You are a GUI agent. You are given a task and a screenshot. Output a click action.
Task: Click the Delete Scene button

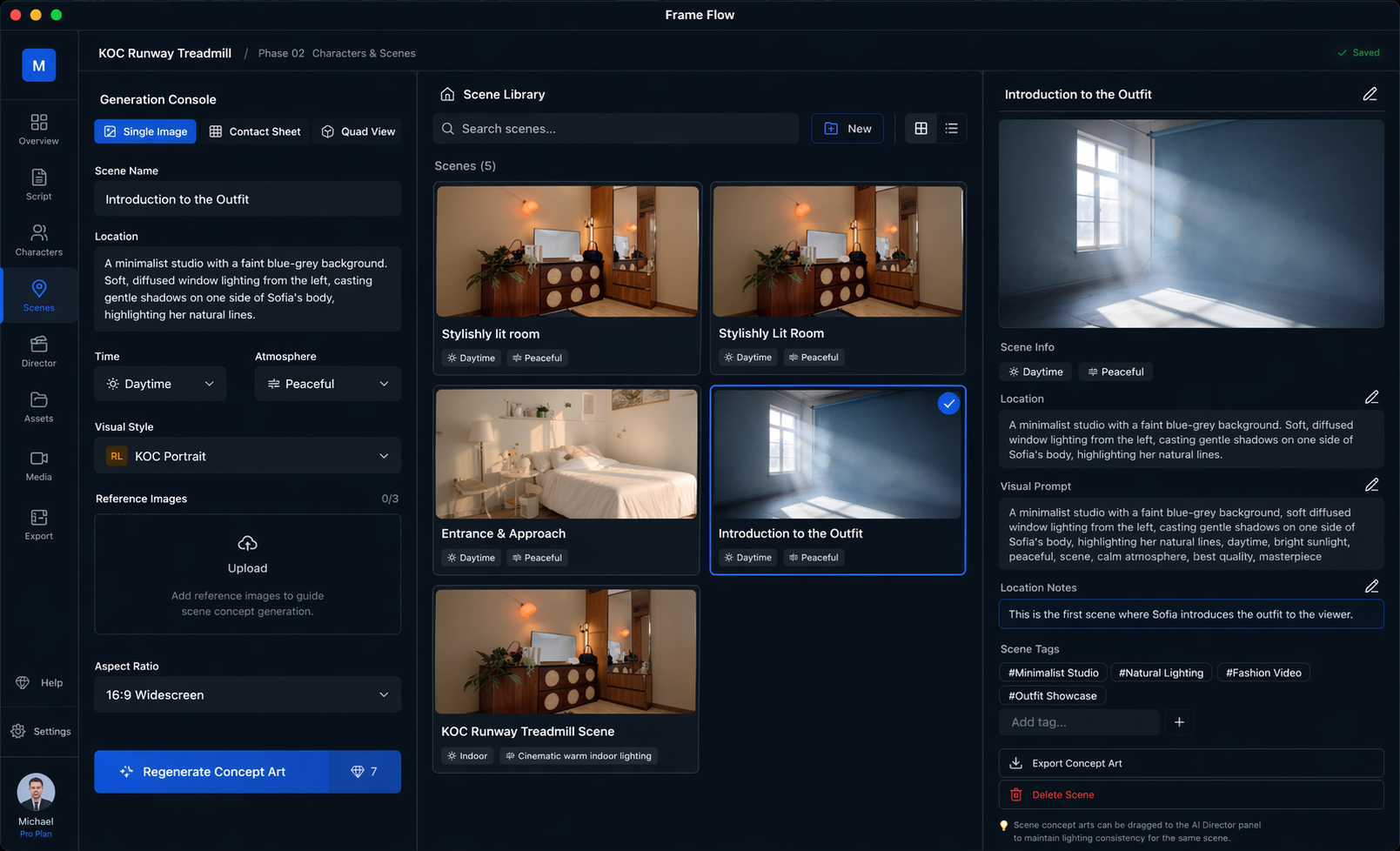tap(1190, 794)
